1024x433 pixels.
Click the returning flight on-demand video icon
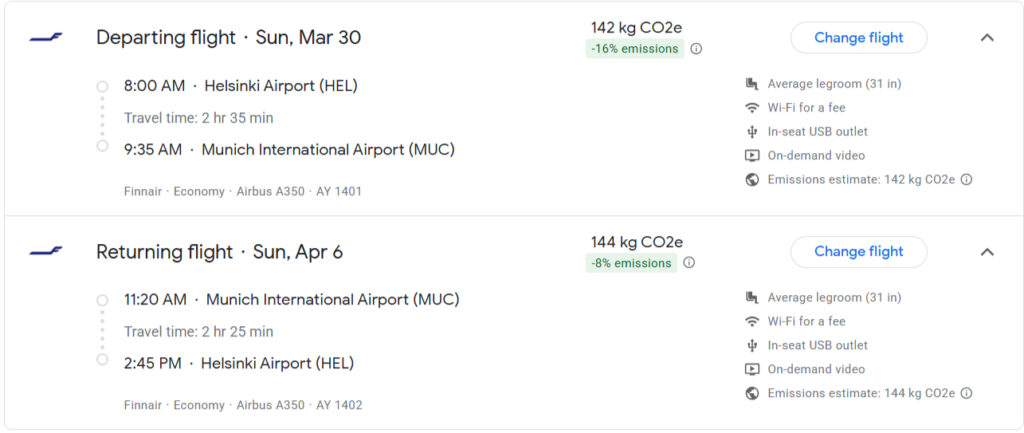[752, 370]
